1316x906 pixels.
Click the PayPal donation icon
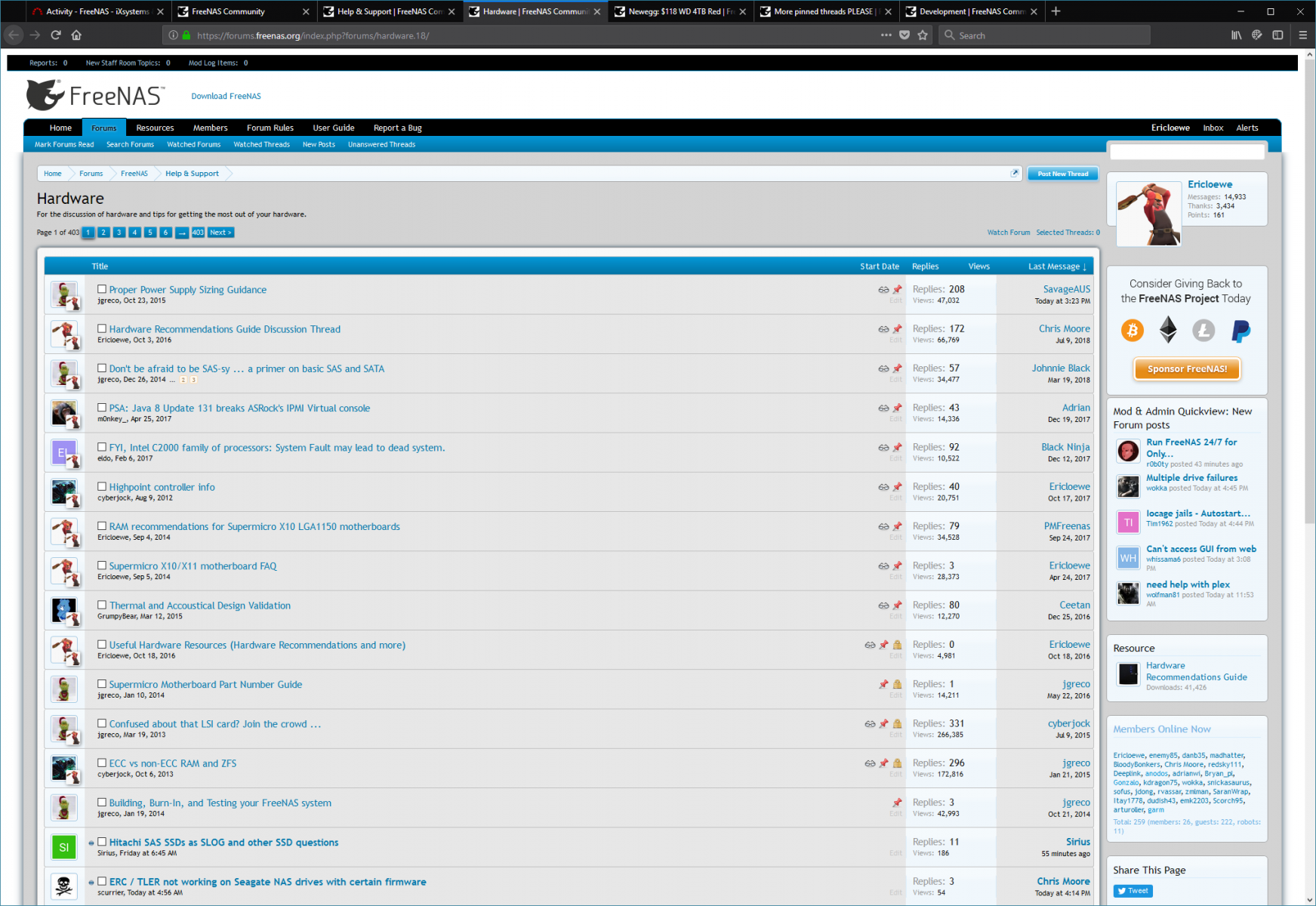1240,330
